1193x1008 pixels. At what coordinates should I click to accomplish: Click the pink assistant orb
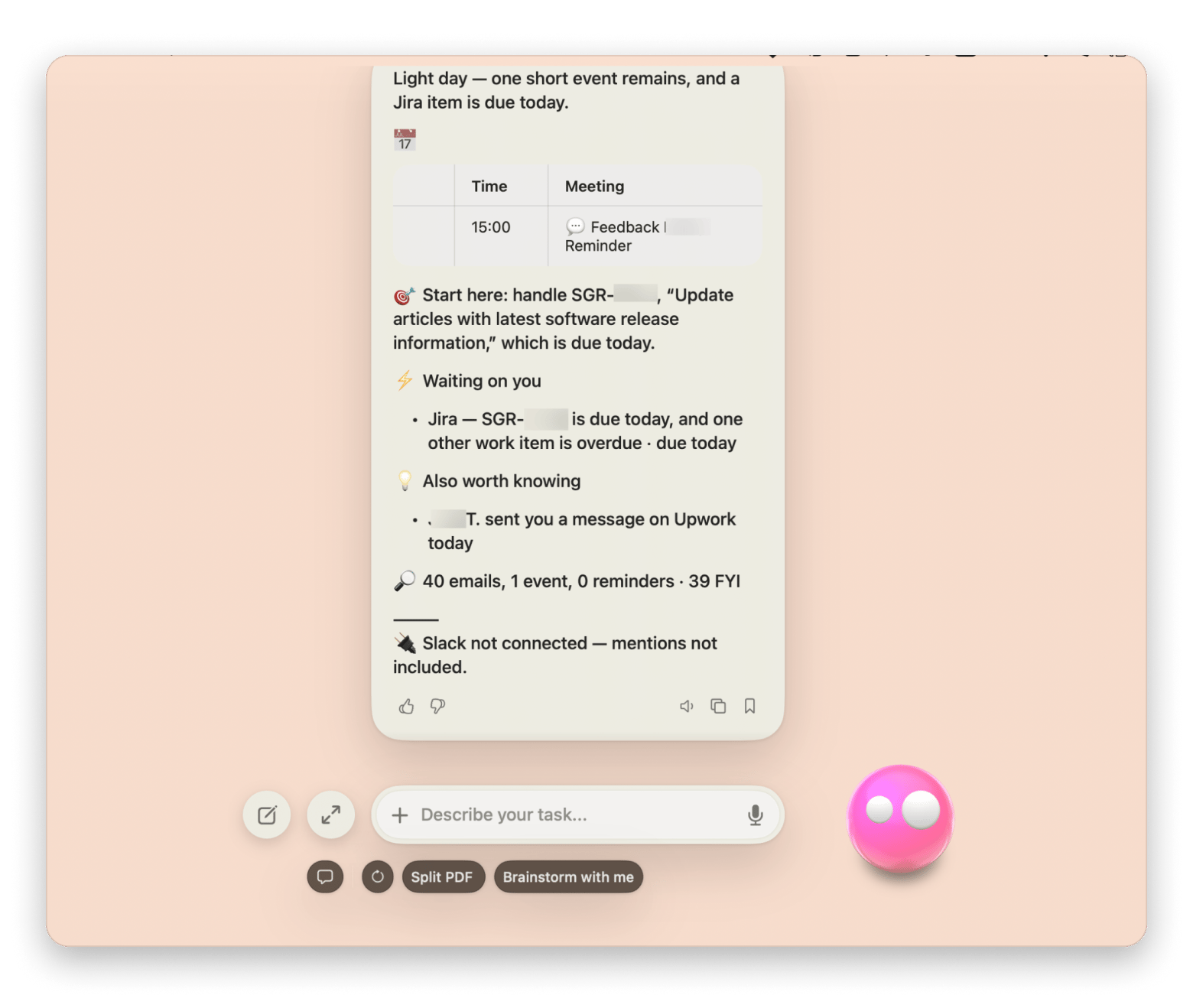(x=901, y=818)
